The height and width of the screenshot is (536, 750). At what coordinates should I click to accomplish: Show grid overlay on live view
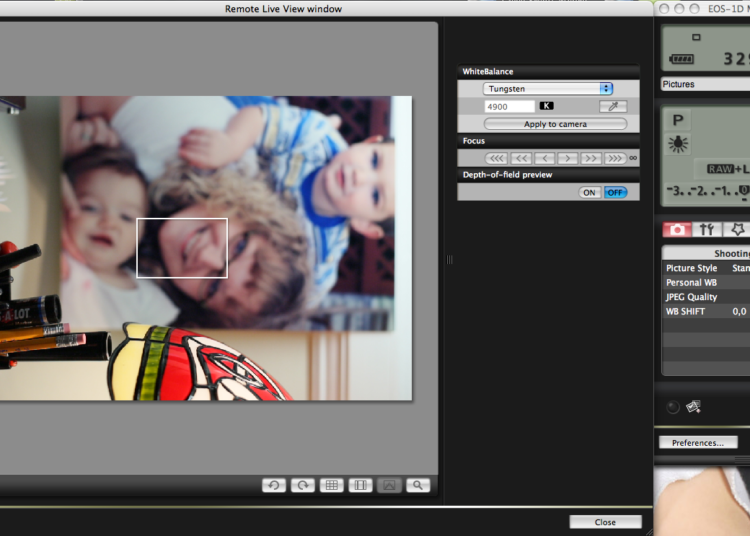click(x=331, y=485)
